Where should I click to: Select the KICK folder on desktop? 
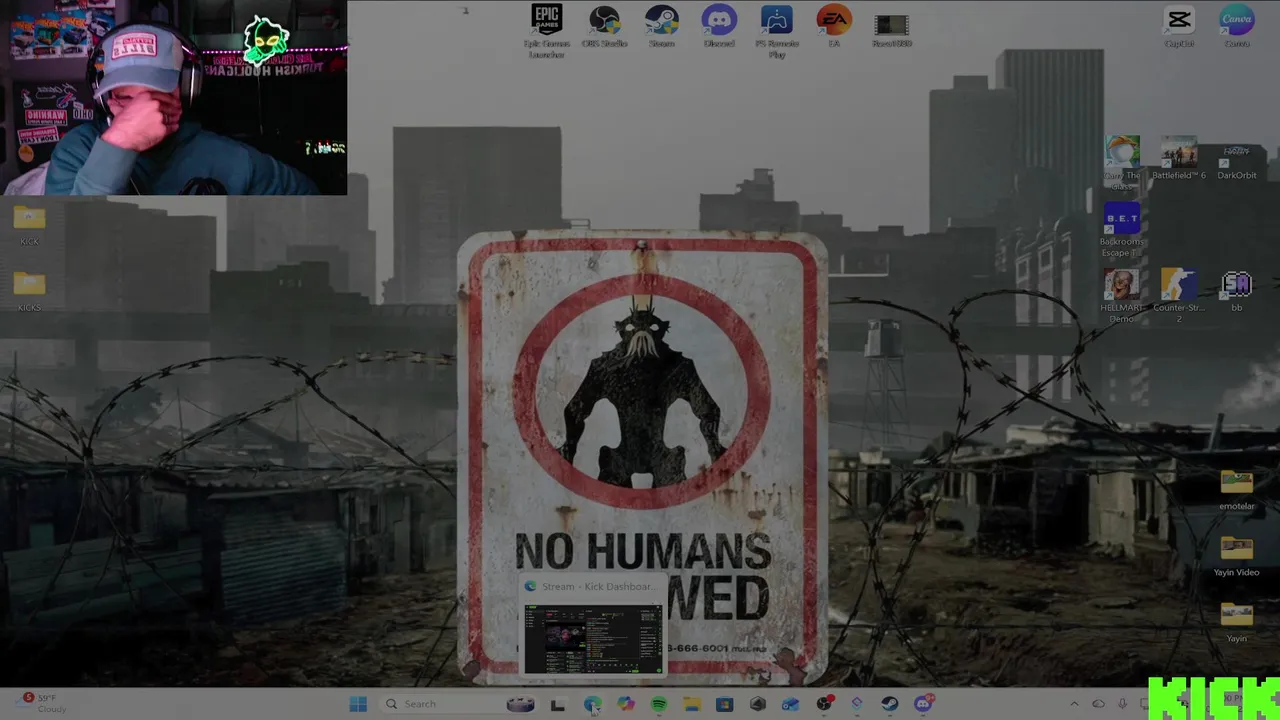point(29,225)
